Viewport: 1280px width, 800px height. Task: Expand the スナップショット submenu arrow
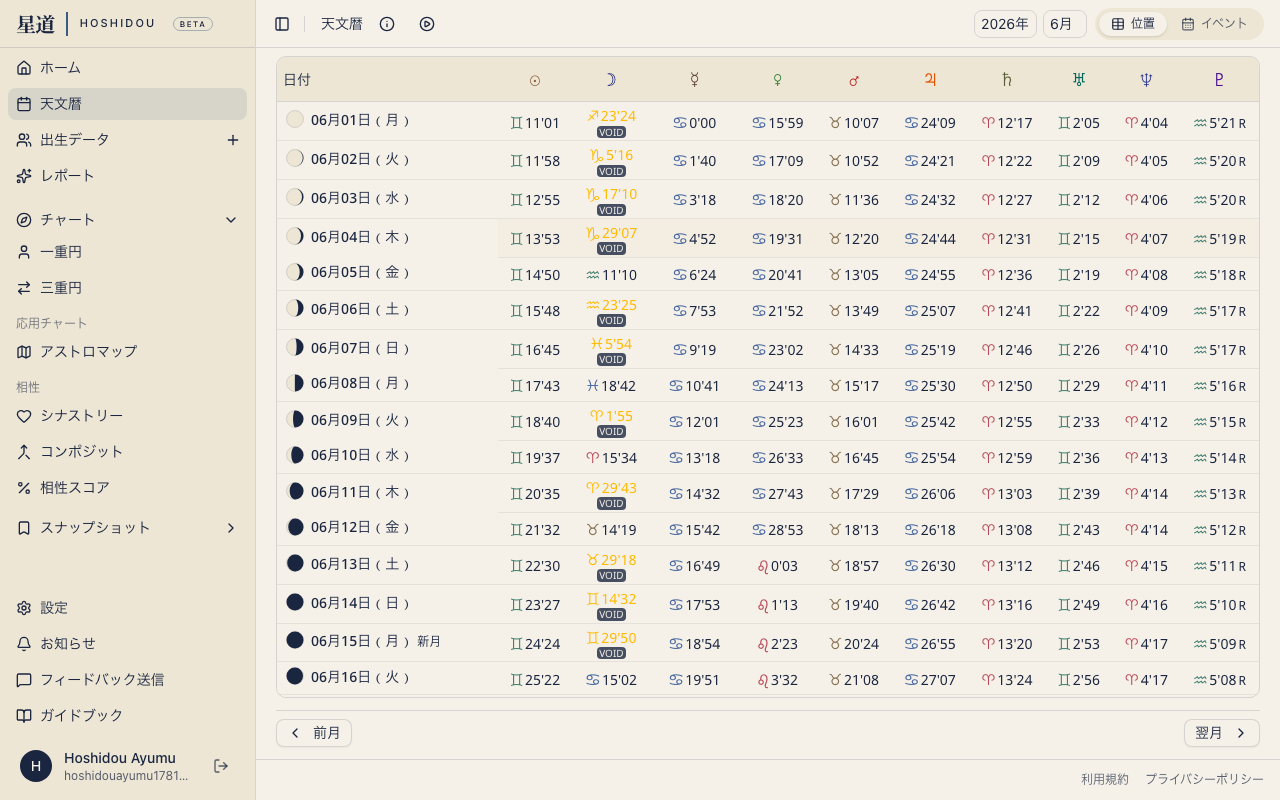click(231, 528)
